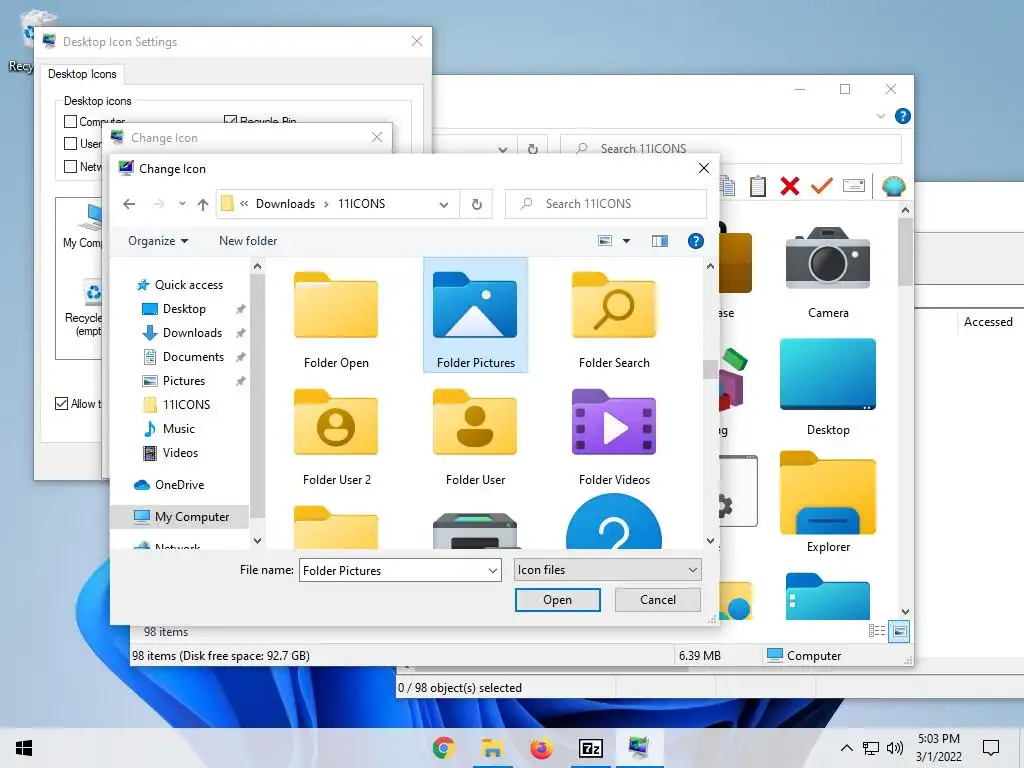Viewport: 1024px width, 768px height.
Task: Go to Downloads in navigation pane
Action: tap(184, 333)
